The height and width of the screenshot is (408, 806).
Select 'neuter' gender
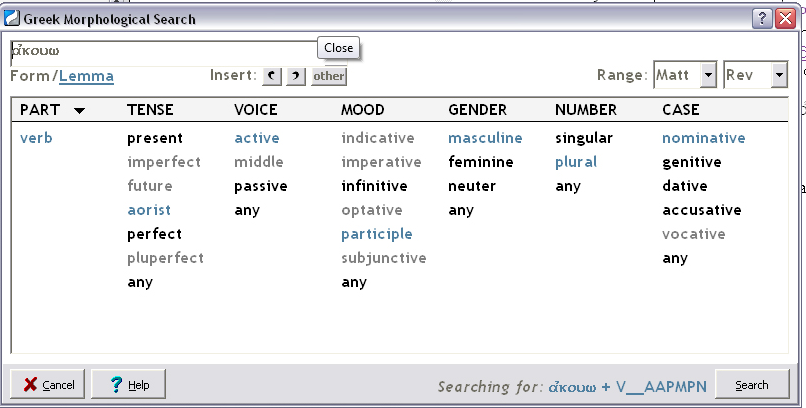pos(472,186)
